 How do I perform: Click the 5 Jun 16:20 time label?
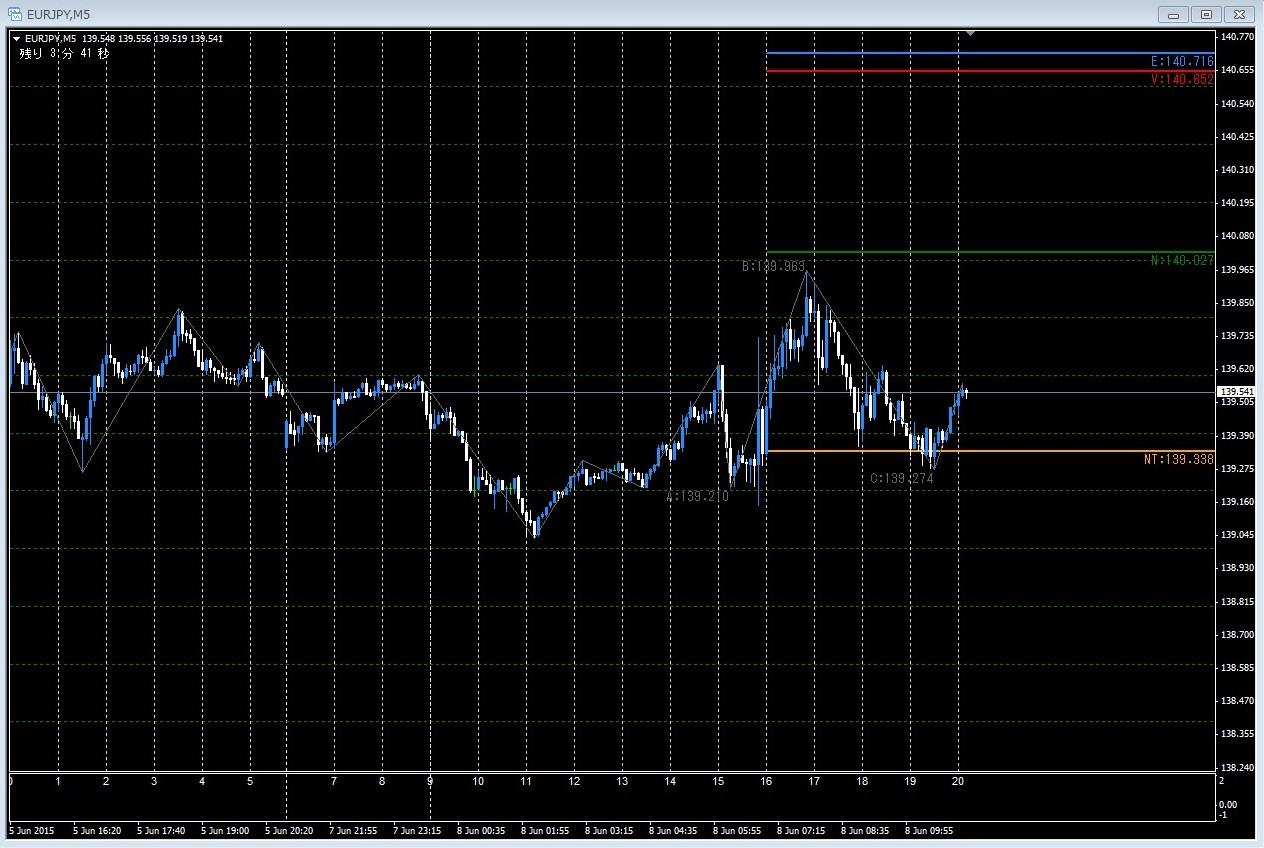(x=99, y=830)
